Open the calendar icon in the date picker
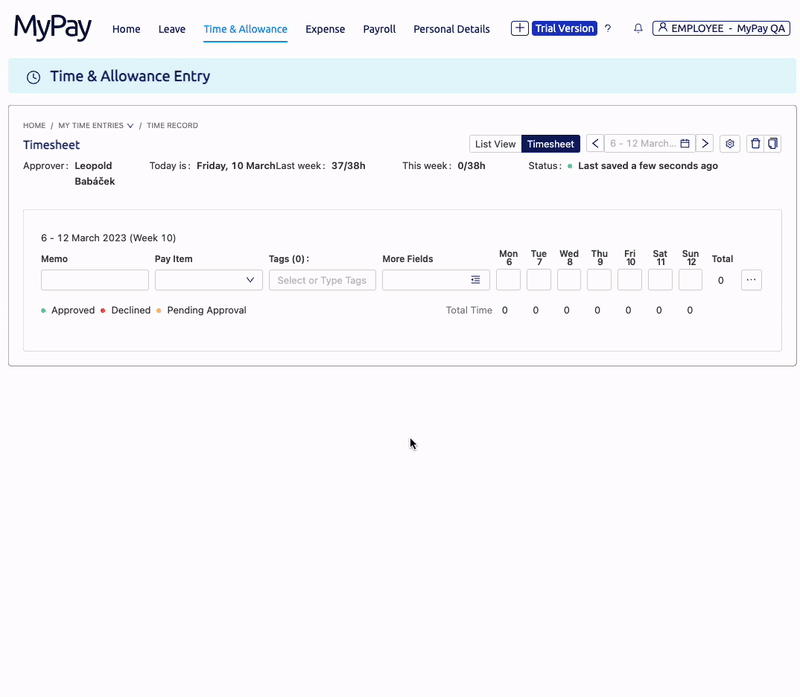 [684, 143]
